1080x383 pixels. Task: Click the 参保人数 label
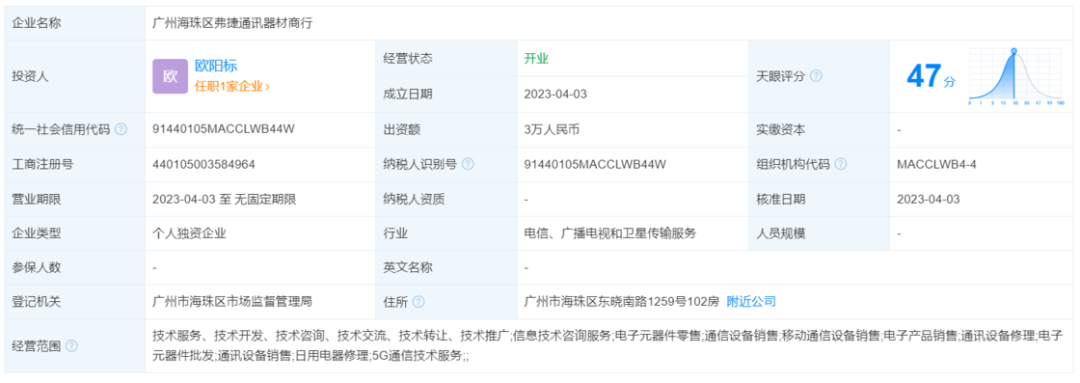point(37,267)
